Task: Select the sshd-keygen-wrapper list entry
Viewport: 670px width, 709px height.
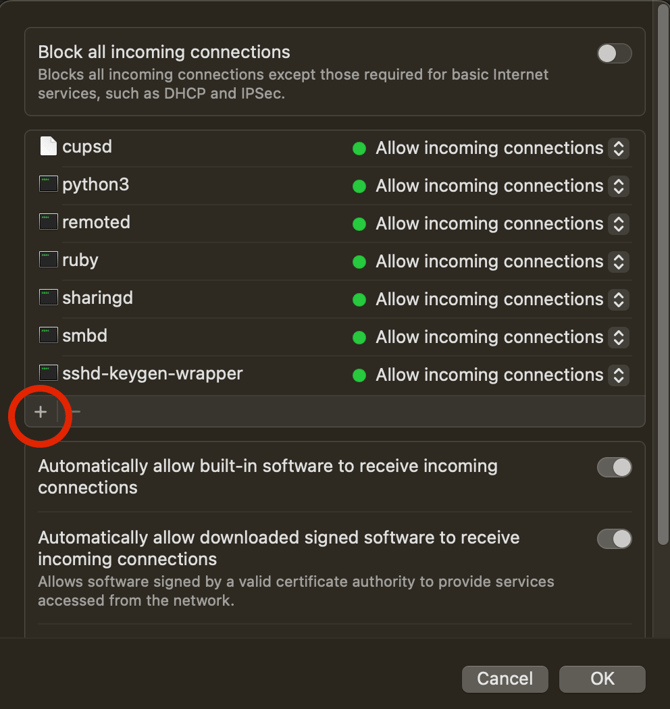Action: point(200,374)
